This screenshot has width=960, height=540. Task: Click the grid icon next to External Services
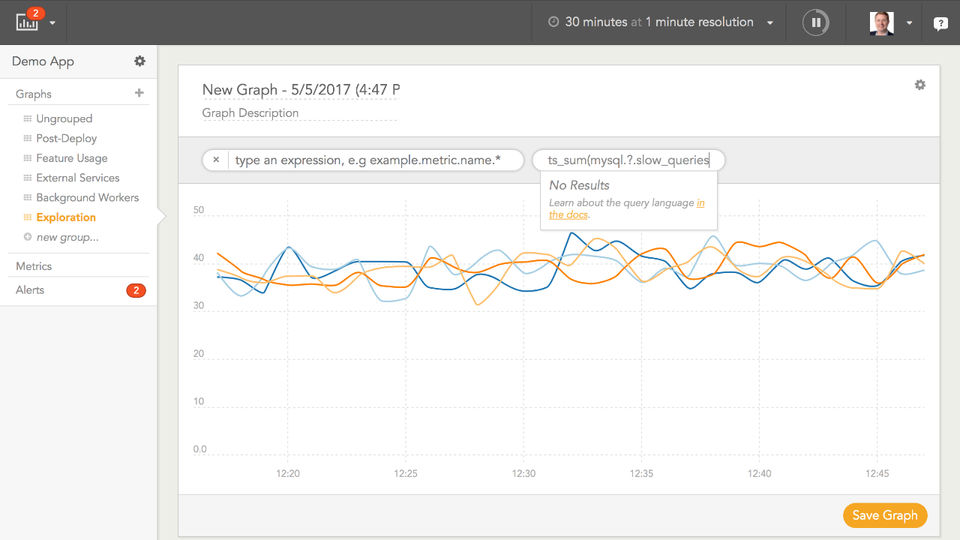(28, 178)
